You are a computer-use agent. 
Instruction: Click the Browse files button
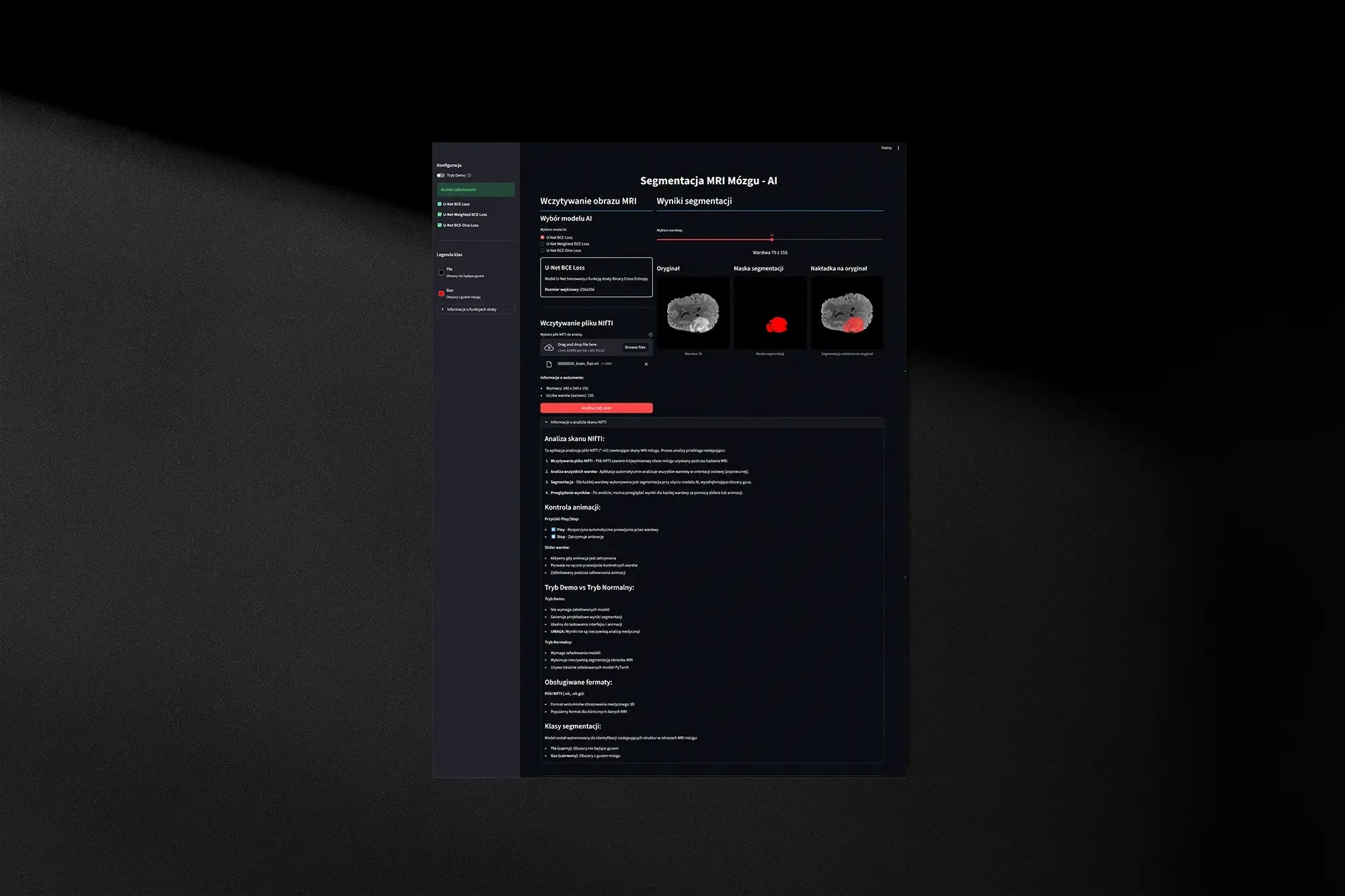635,348
